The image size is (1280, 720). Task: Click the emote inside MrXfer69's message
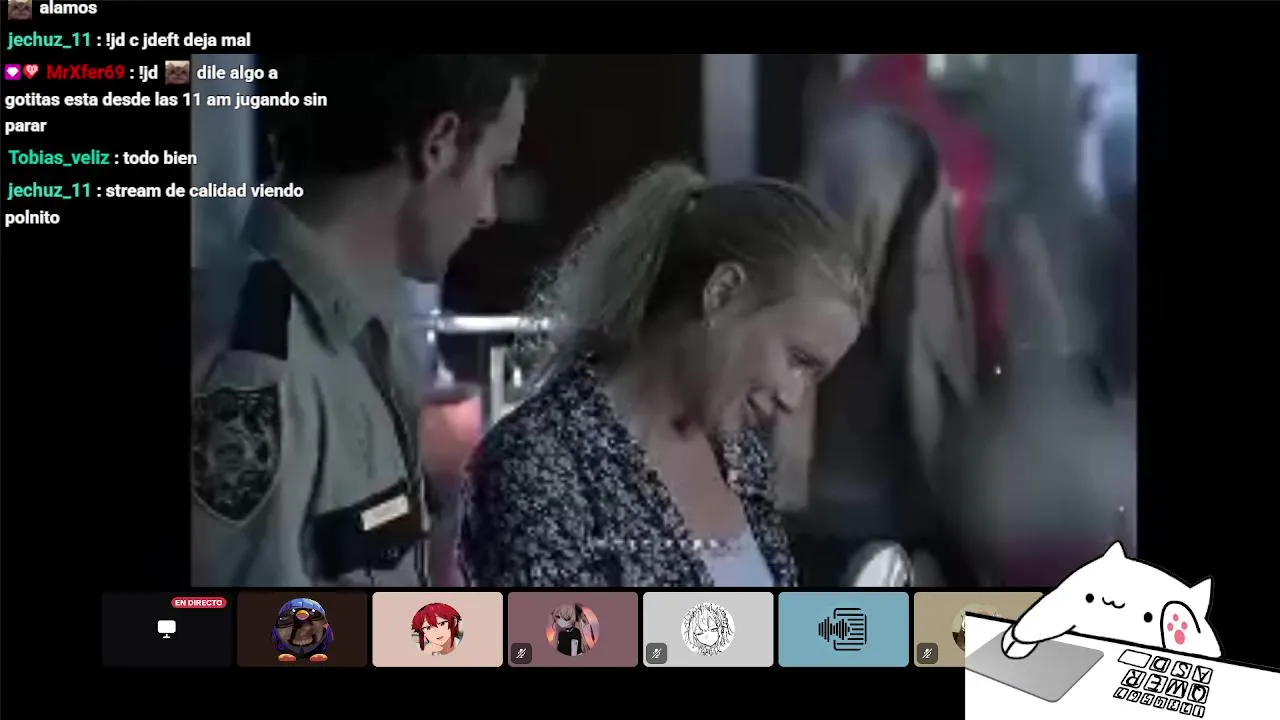(177, 72)
